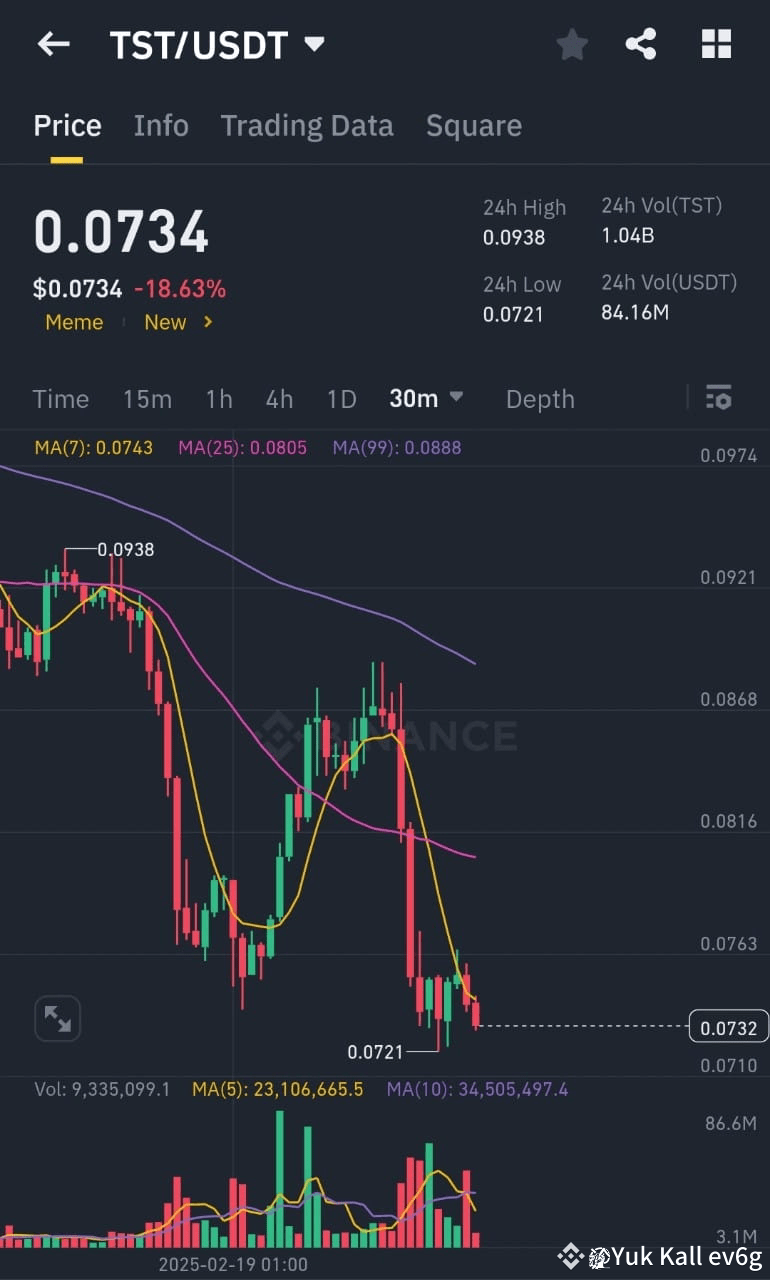Expand the chart to fullscreen

pos(57,1018)
